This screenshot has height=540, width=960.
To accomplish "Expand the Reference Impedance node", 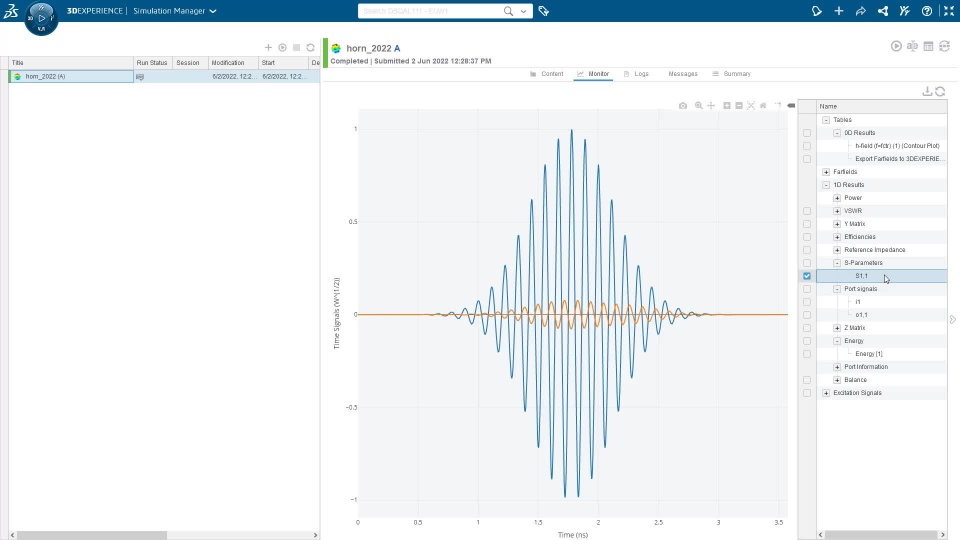I will pos(837,250).
